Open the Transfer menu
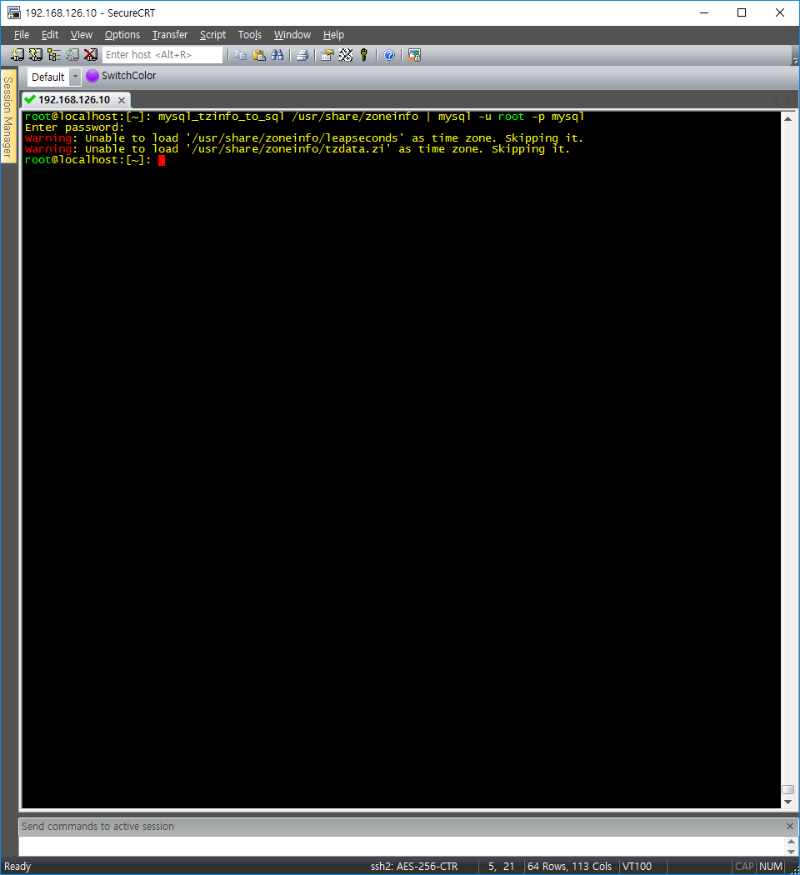 tap(169, 35)
